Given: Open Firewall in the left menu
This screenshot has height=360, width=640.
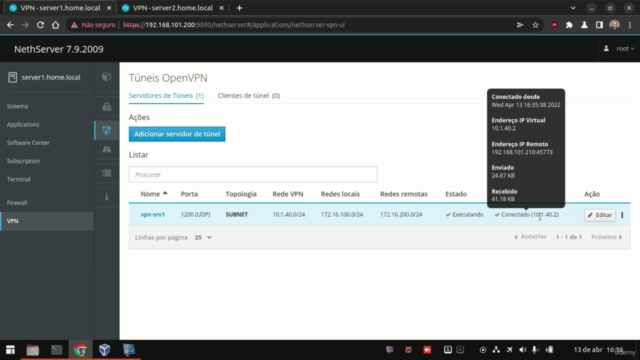Looking at the screenshot, I should coord(17,202).
